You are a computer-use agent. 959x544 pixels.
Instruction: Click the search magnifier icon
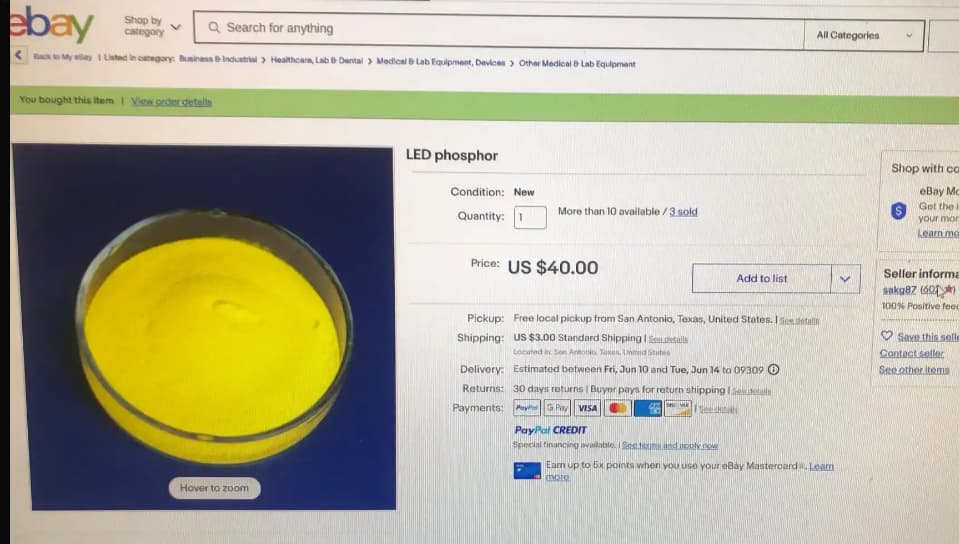[x=213, y=28]
